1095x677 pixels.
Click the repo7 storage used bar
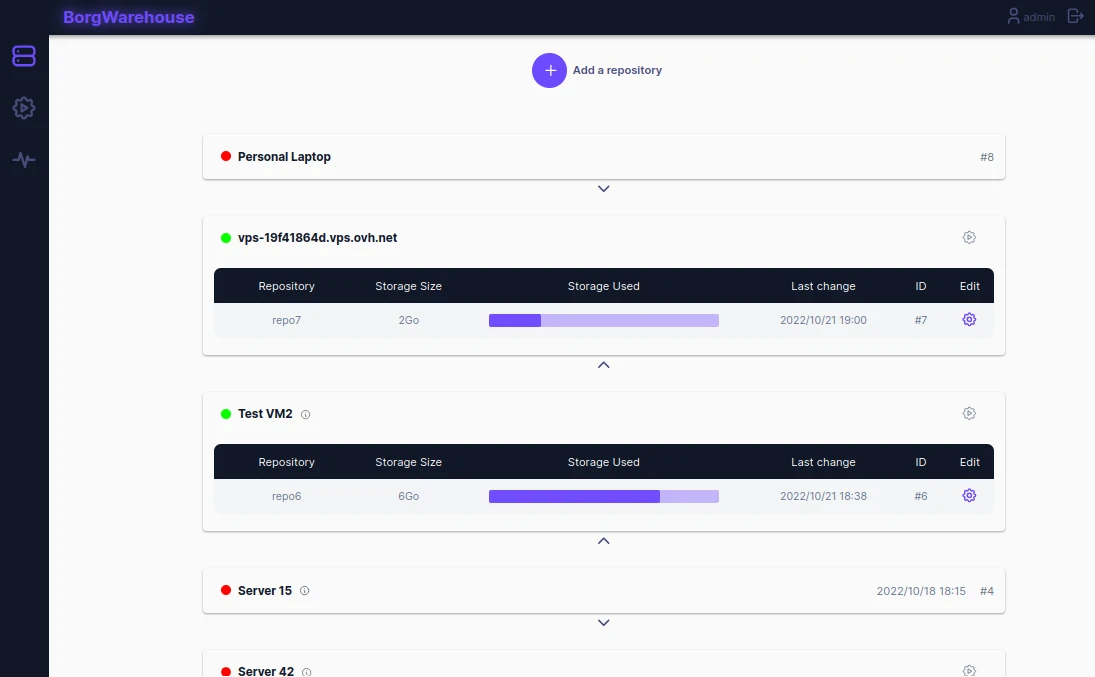[603, 320]
